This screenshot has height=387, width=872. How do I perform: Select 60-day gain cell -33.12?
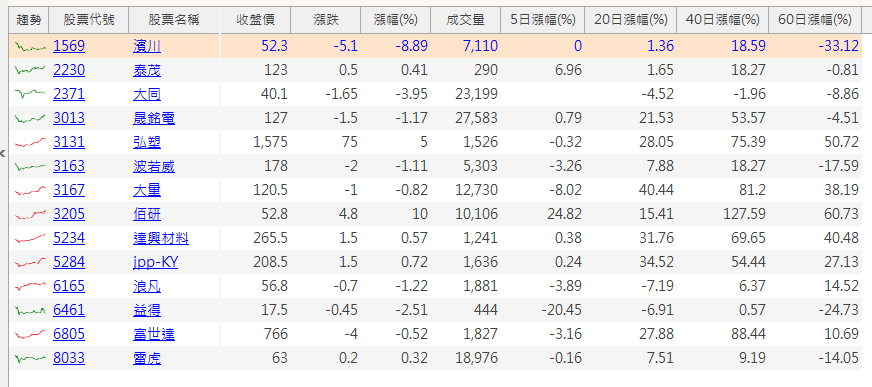click(815, 46)
